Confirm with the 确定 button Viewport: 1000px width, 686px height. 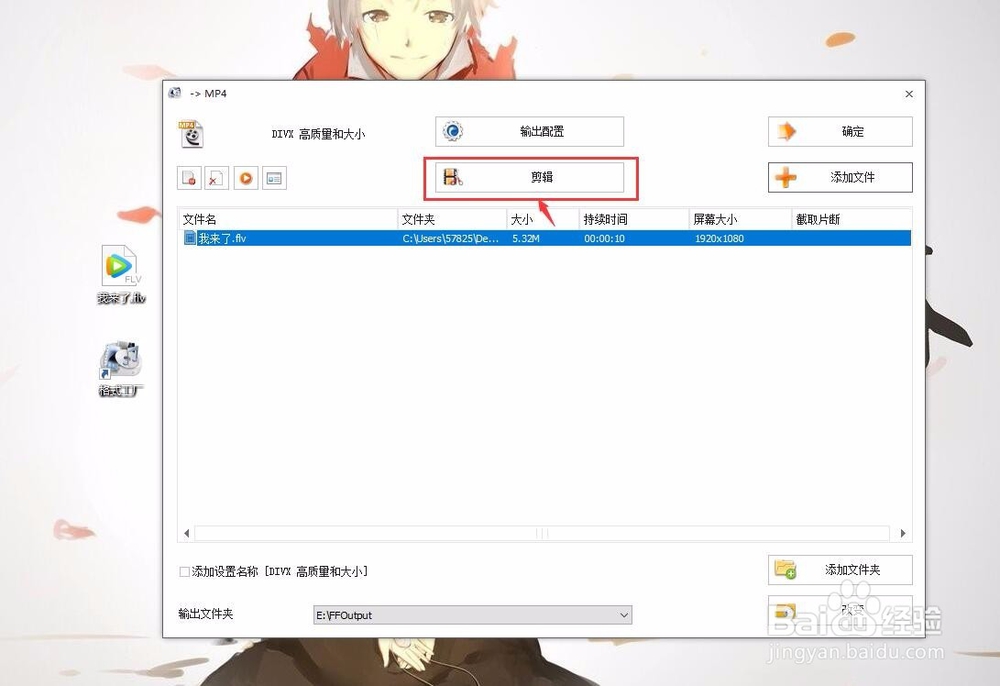click(840, 131)
